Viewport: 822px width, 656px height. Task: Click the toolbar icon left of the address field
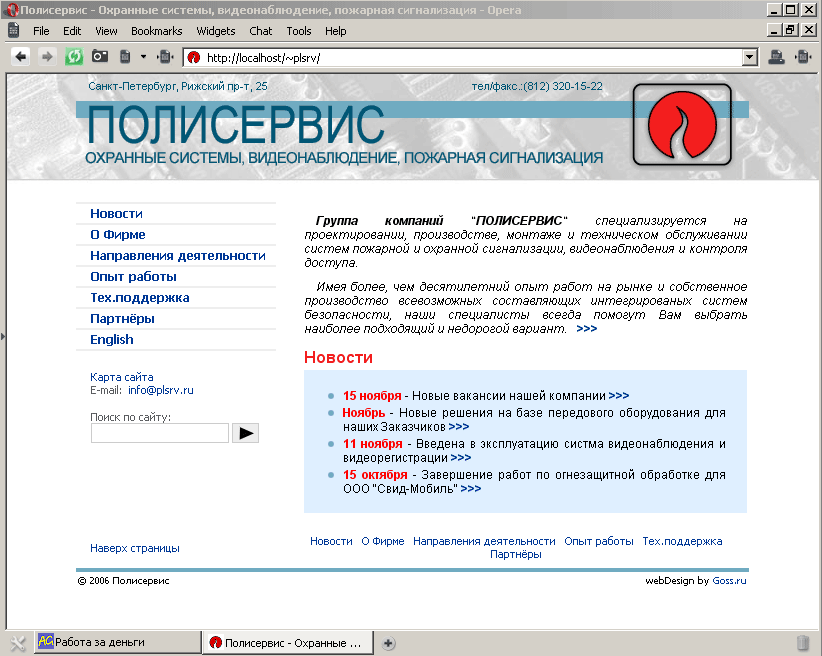165,57
